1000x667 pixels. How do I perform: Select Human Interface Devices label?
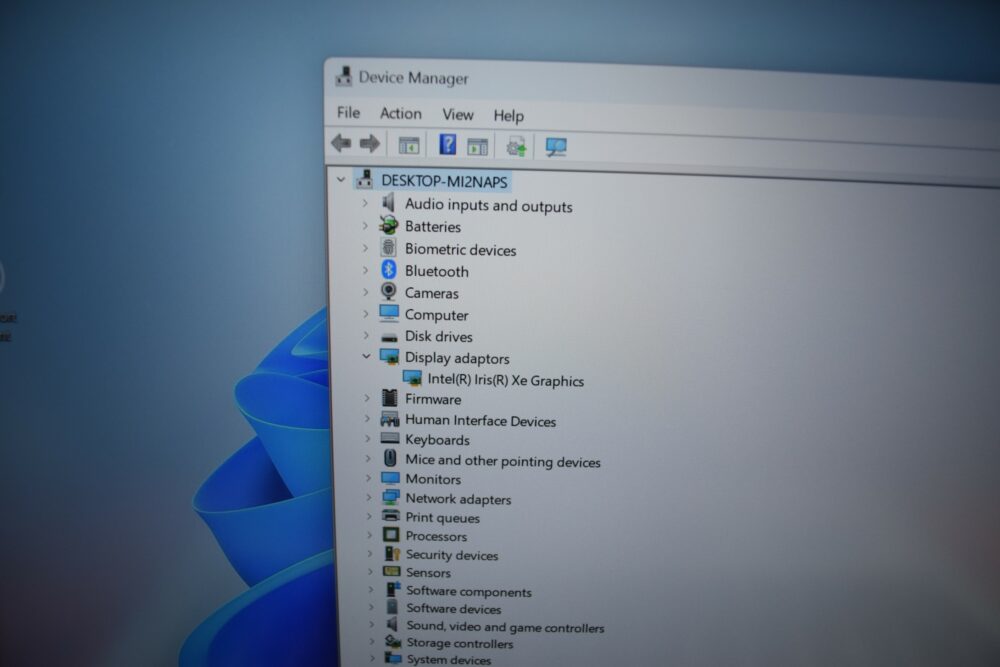pos(480,420)
